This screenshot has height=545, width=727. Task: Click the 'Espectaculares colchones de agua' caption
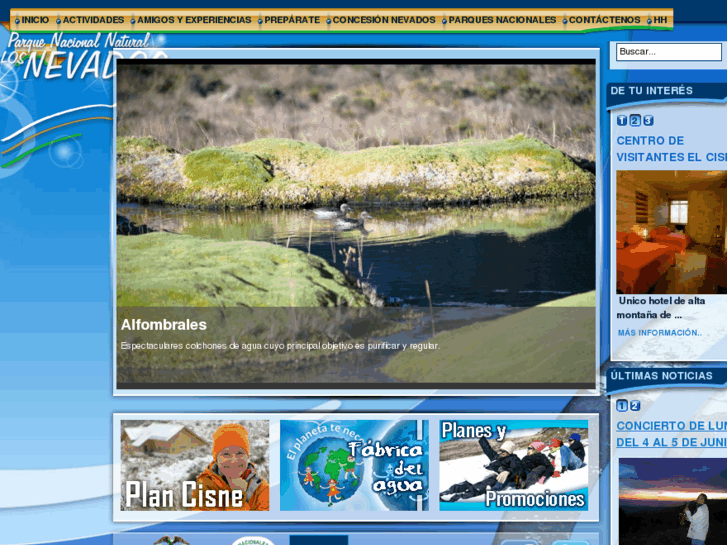280,346
